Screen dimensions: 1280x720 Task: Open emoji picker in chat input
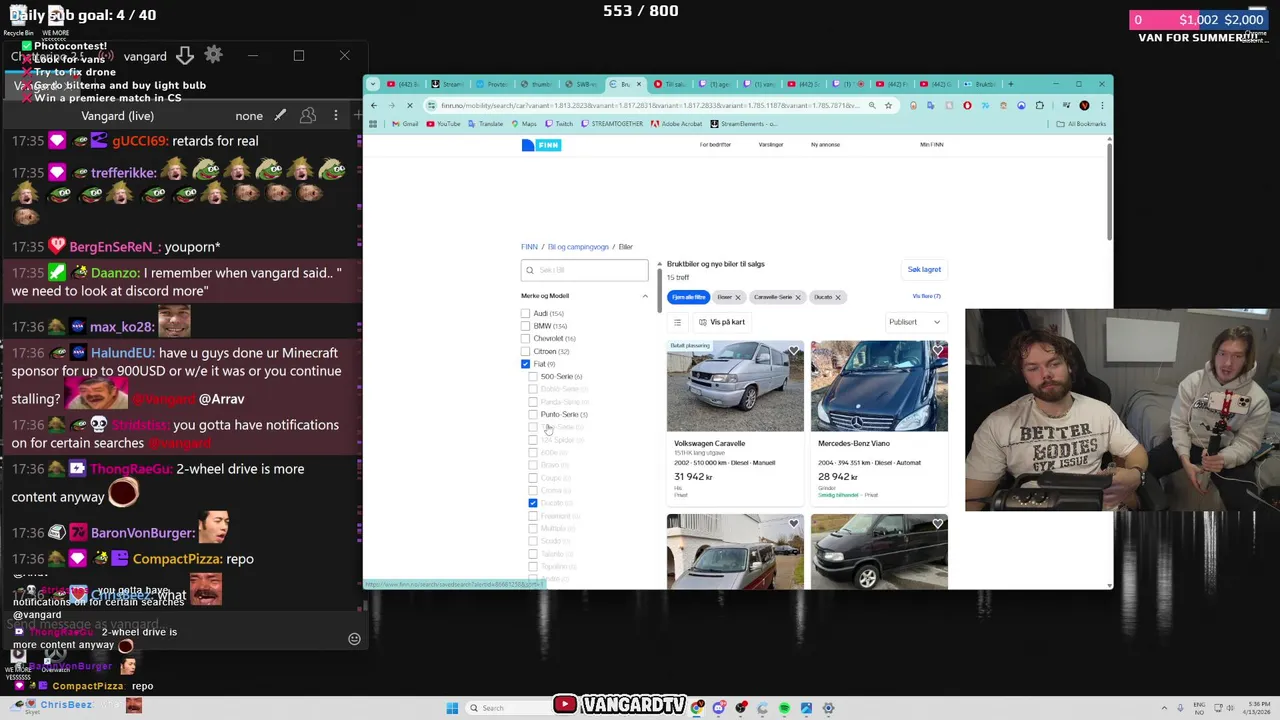tap(354, 639)
